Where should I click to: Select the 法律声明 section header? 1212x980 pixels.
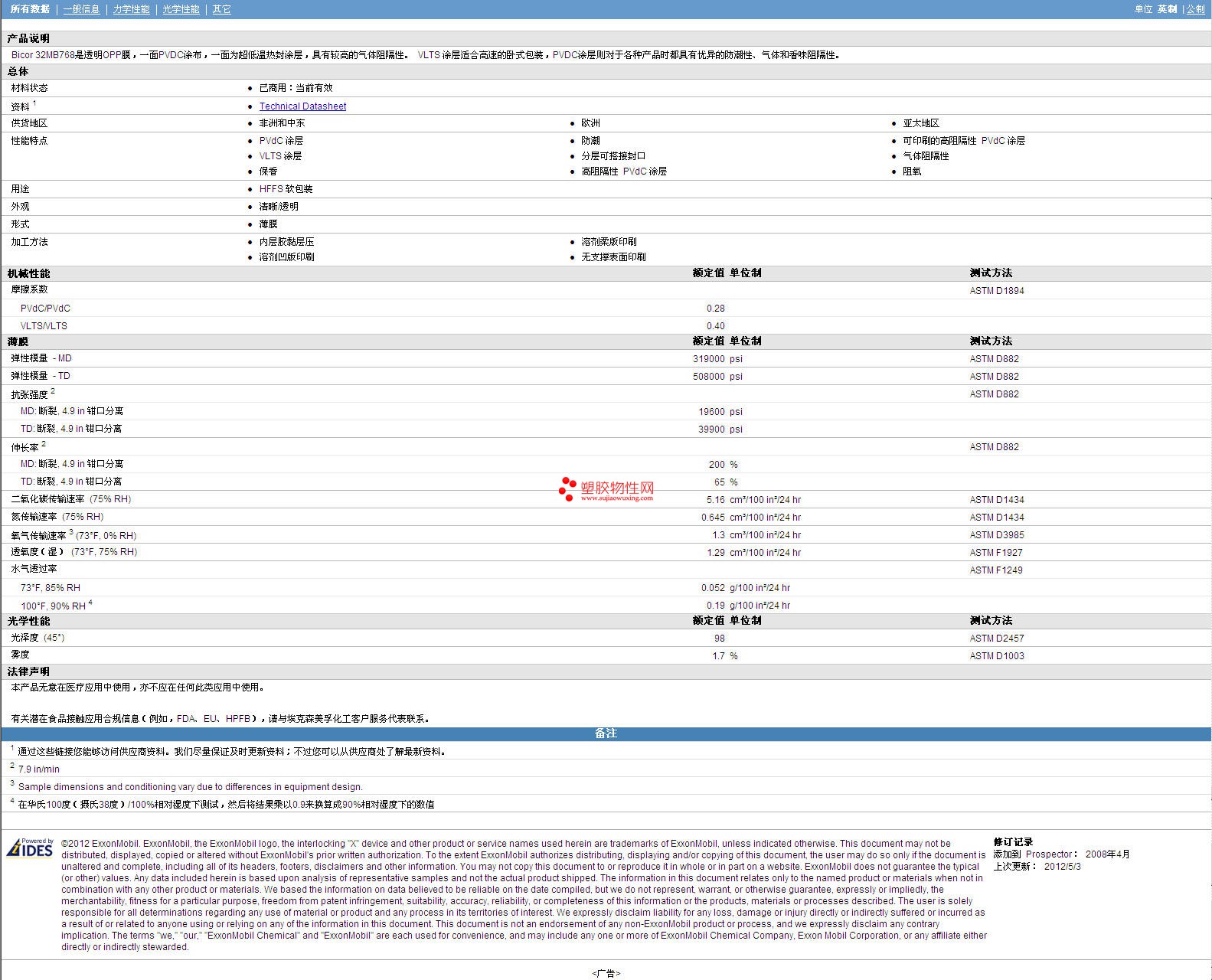click(28, 671)
